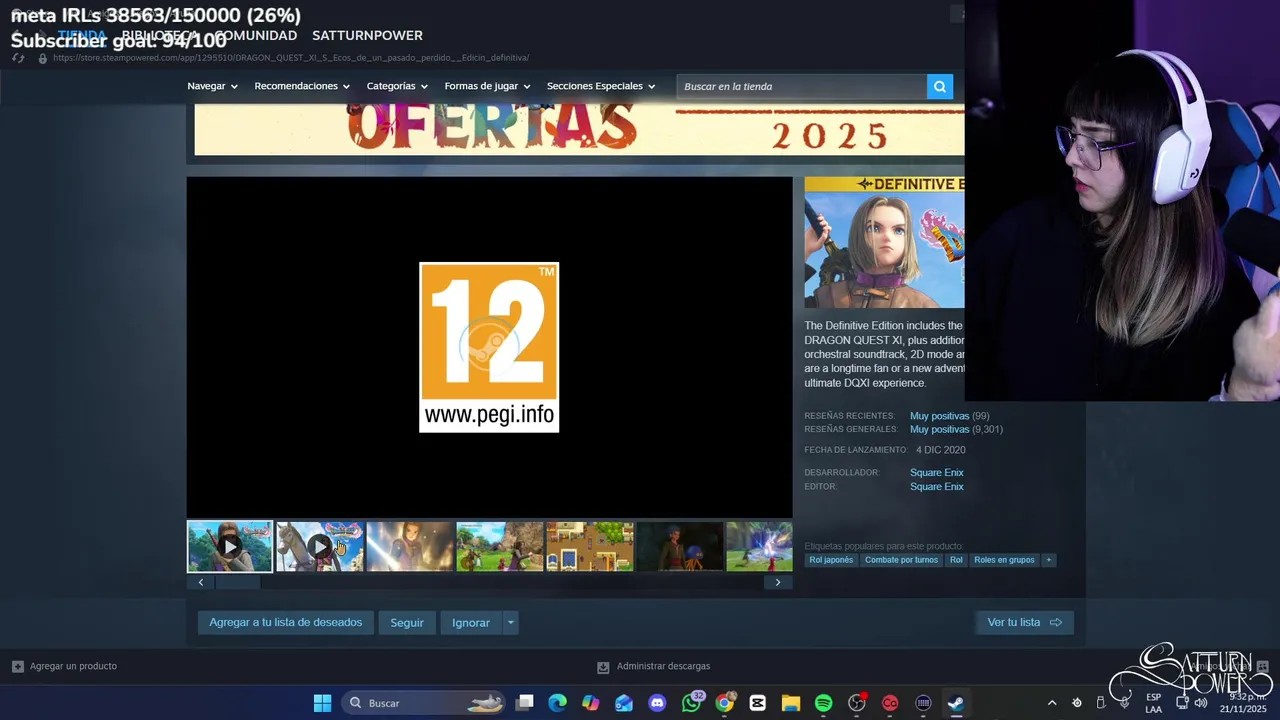
Task: Click the store search magnifier button
Action: pyautogui.click(x=939, y=86)
